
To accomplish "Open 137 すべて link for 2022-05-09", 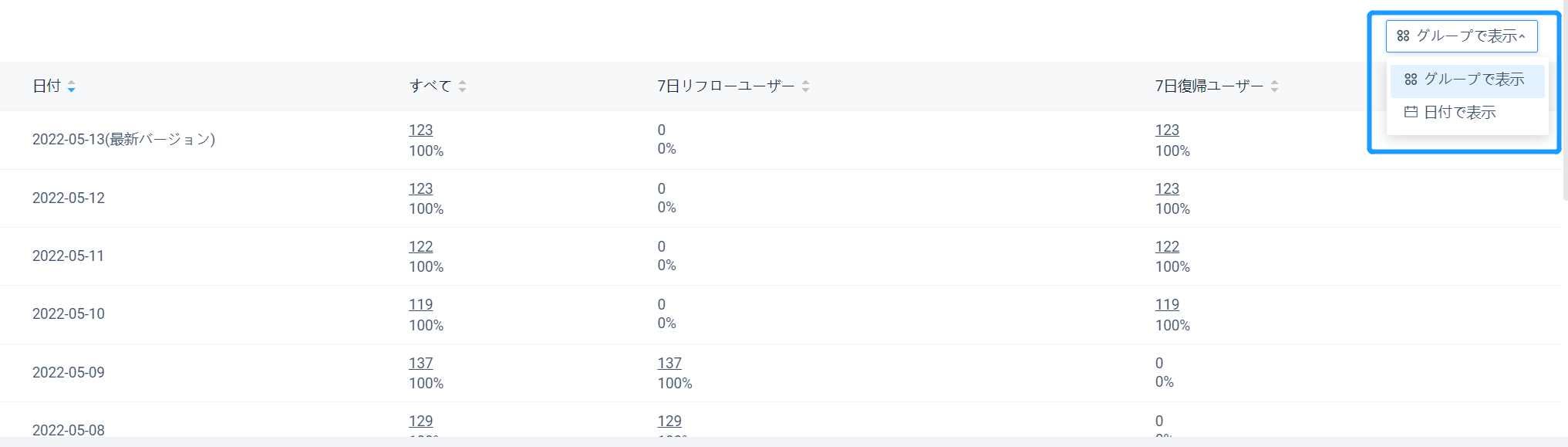I will [x=420, y=364].
